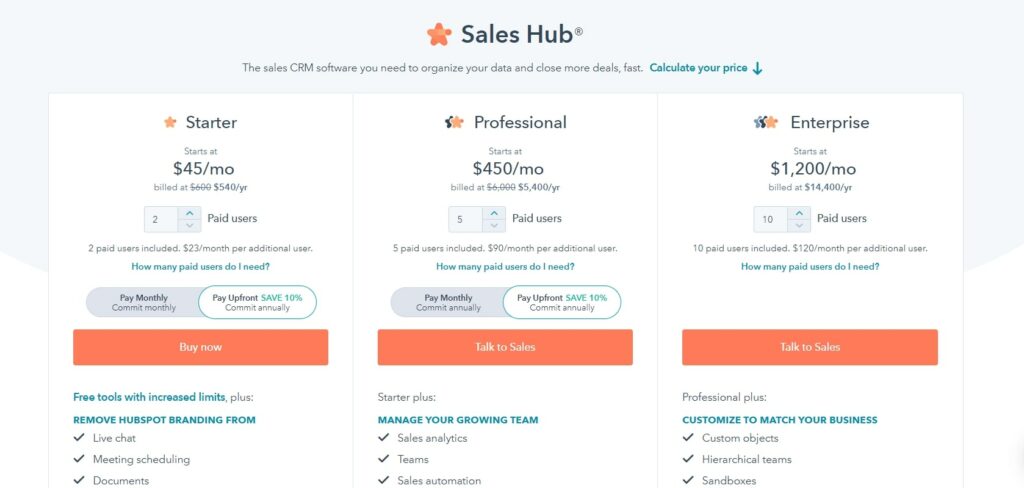Click the Professional plan icon
The image size is (1024, 488).
click(x=454, y=122)
